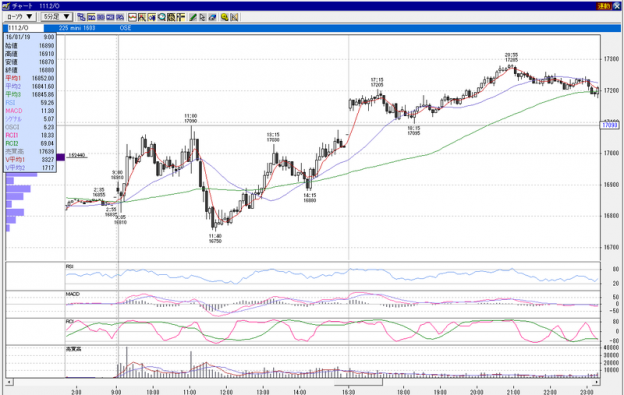624x395 pixels.
Task: Click the yellow zoom-out magnifier icon
Action: [224, 17]
